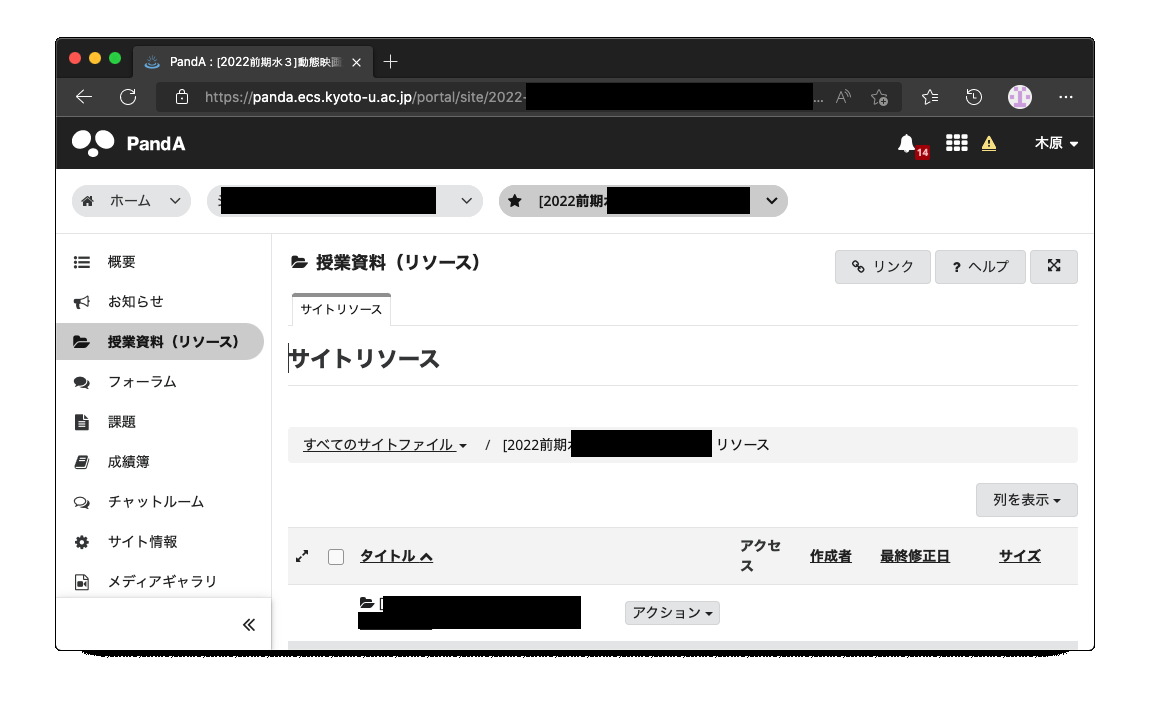Click the リンク button
Screen dimensions: 1150x724
coord(883,266)
